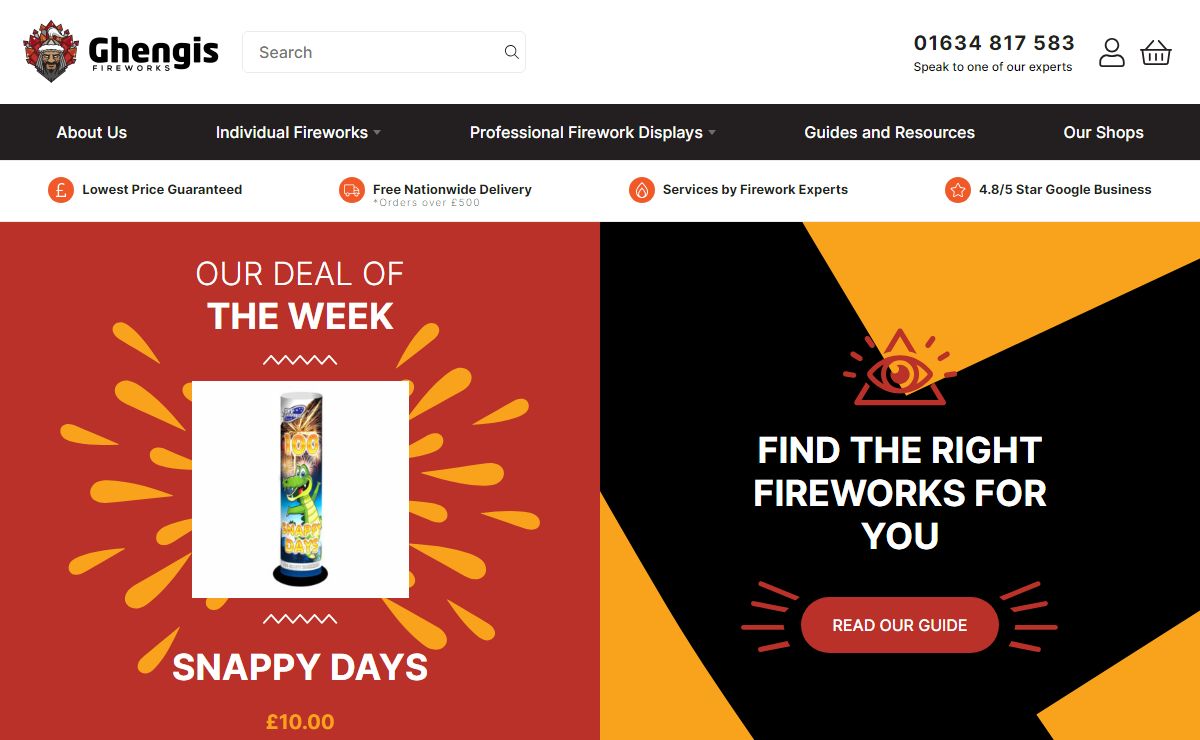The width and height of the screenshot is (1200, 740).
Task: Open the shopping basket icon
Action: pos(1156,52)
